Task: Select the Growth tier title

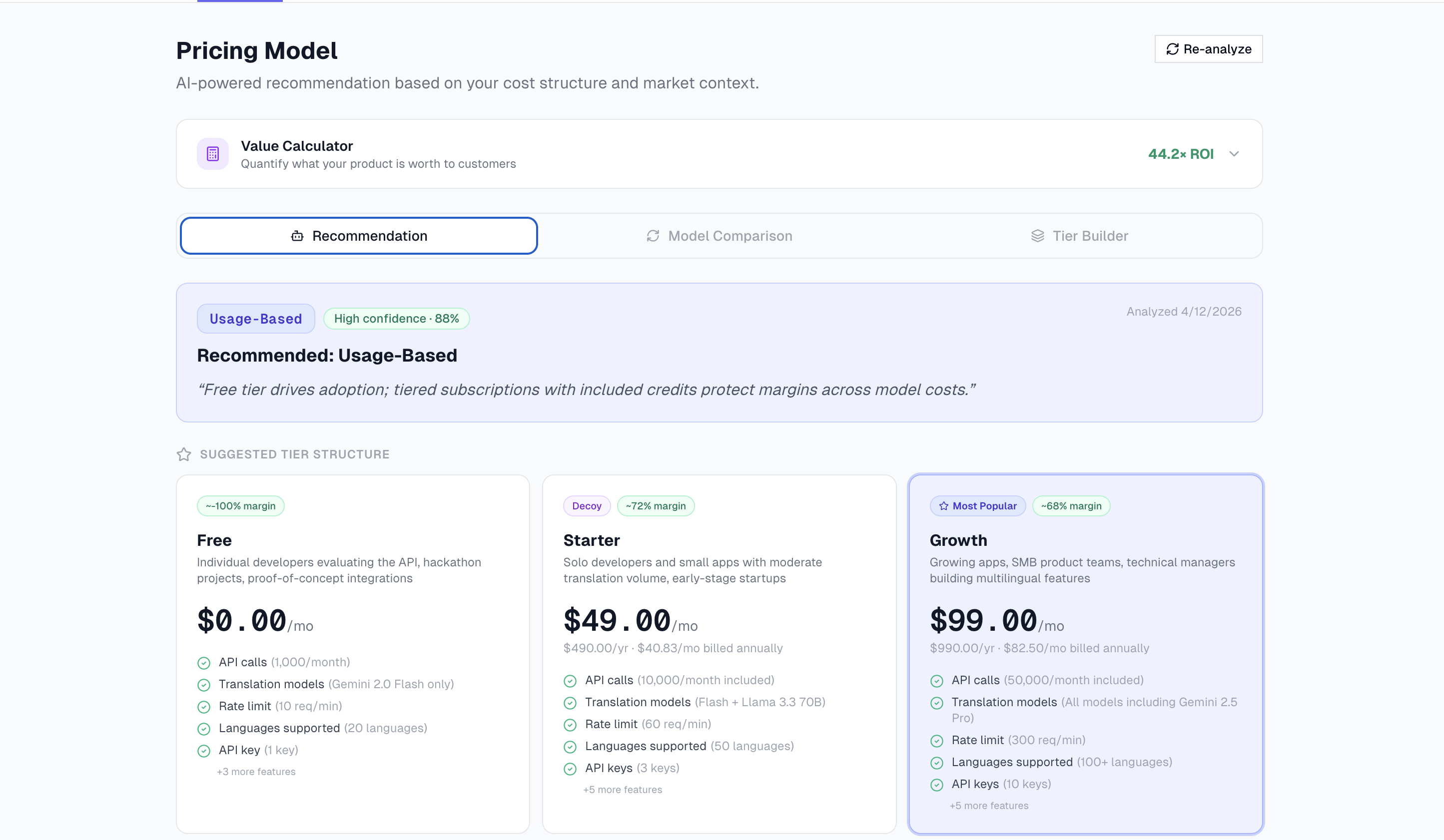Action: [x=958, y=540]
